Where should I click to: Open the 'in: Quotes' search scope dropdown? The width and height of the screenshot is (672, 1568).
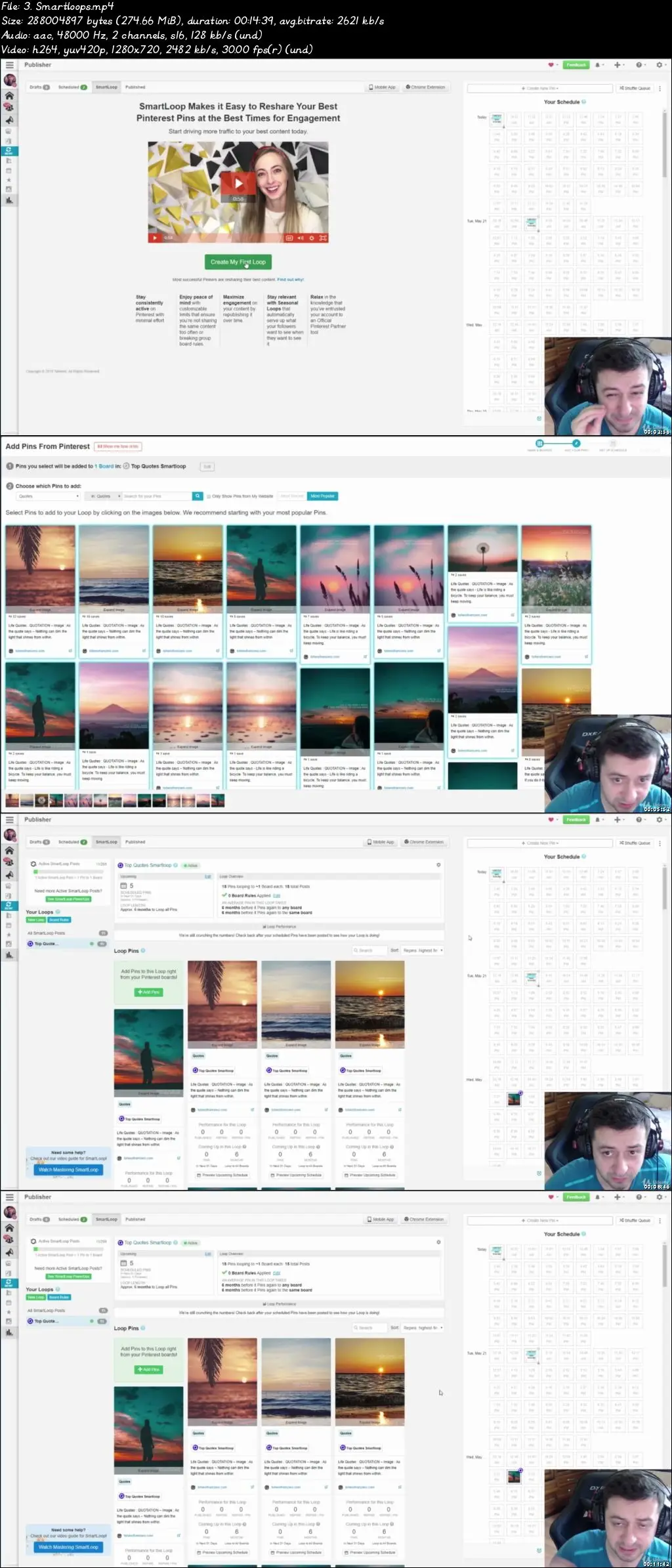[104, 496]
